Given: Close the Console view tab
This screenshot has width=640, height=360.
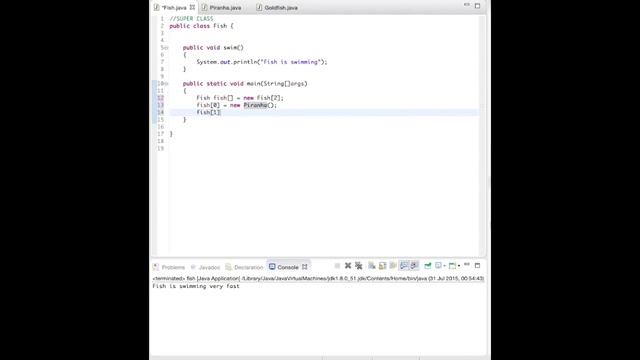Looking at the screenshot, I should pyautogui.click(x=304, y=267).
